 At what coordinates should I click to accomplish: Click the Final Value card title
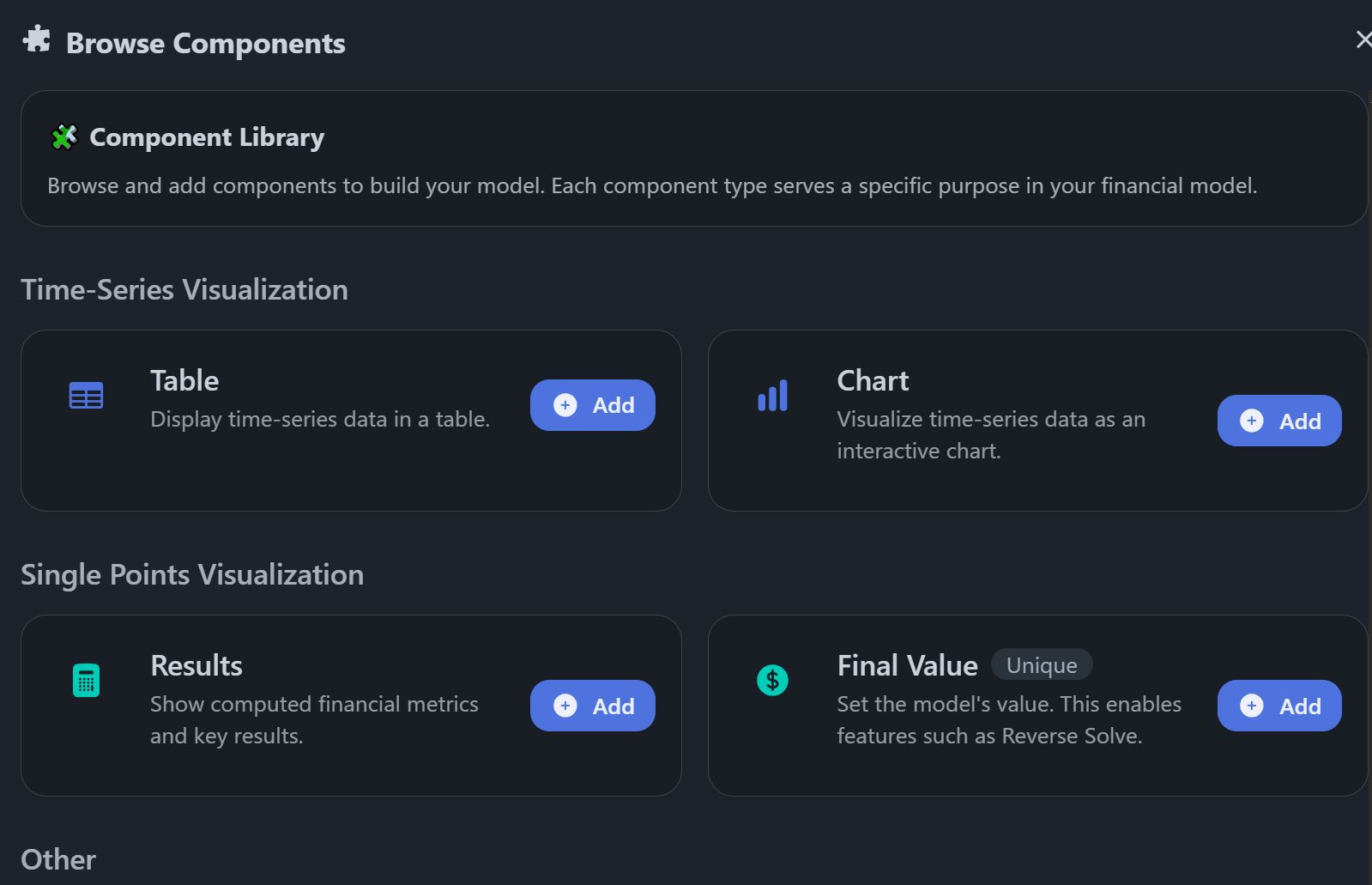click(907, 665)
